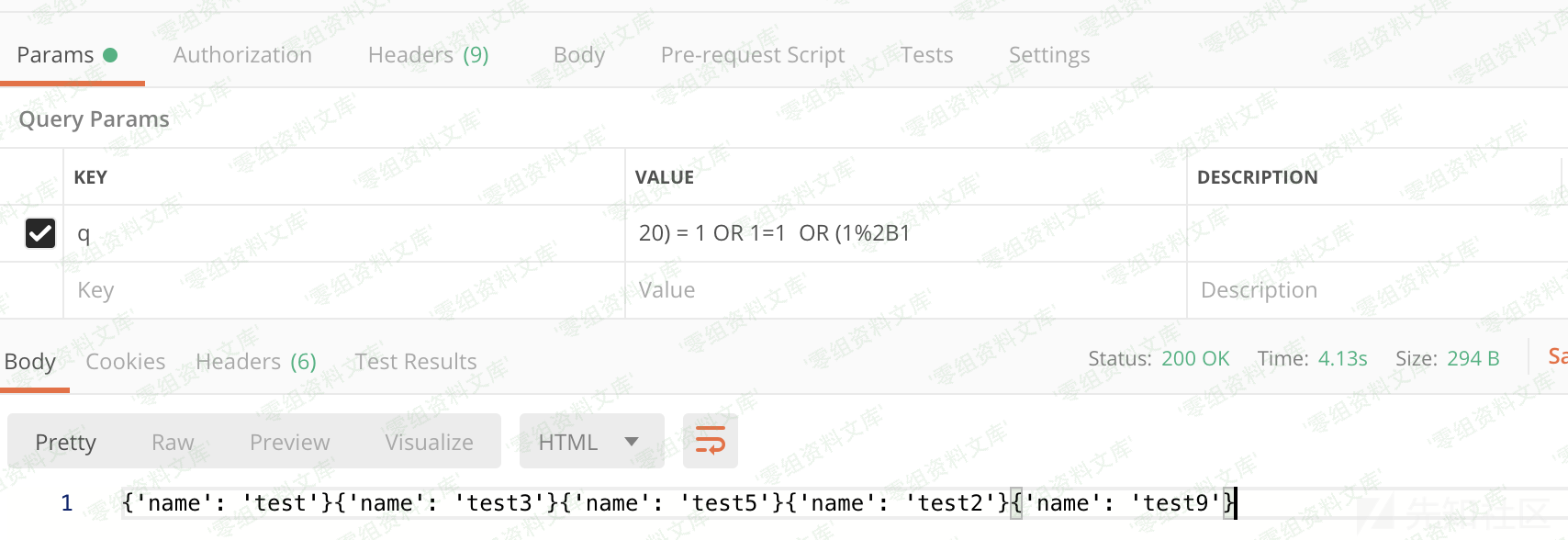
Task: Open the HTML format dropdown
Action: [590, 442]
